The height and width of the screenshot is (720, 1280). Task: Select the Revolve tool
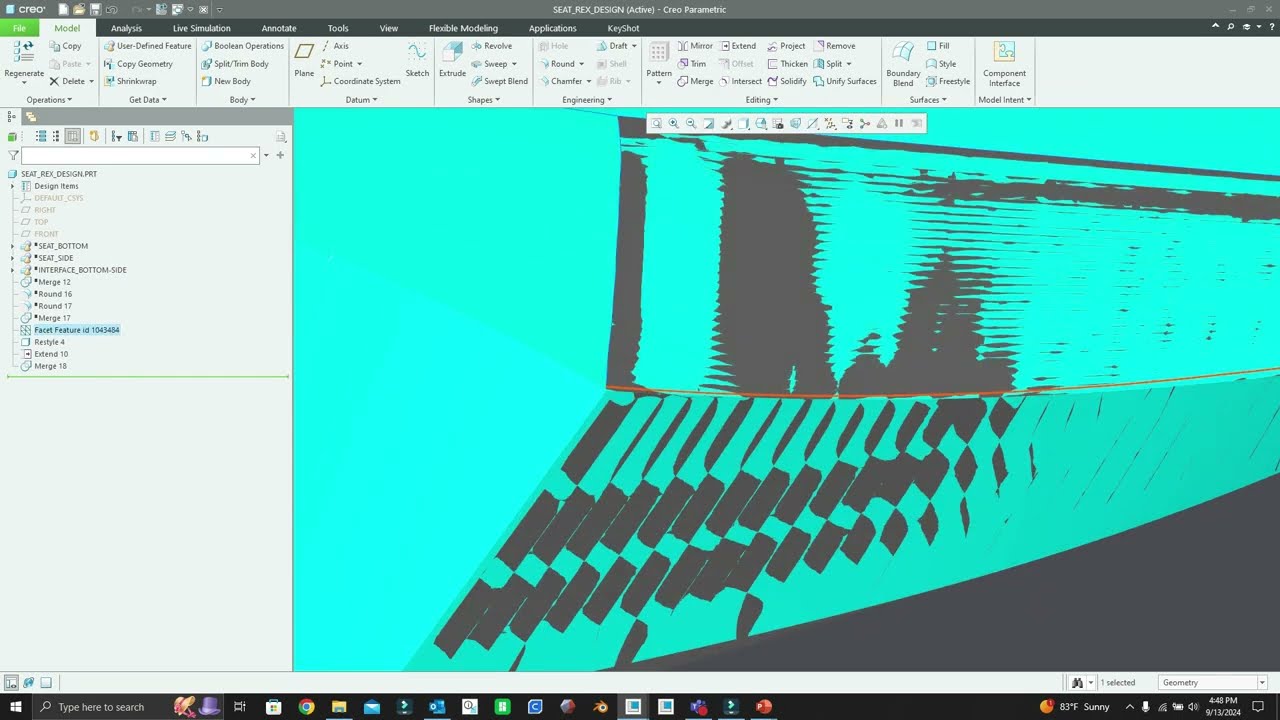click(x=491, y=46)
